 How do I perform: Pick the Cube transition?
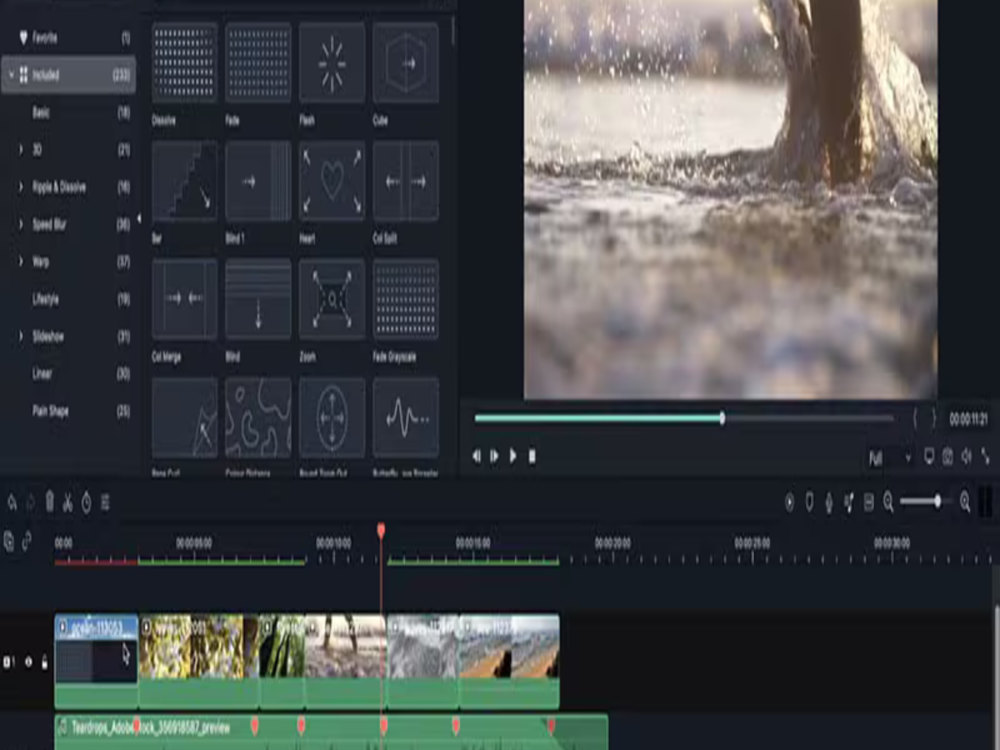406,62
